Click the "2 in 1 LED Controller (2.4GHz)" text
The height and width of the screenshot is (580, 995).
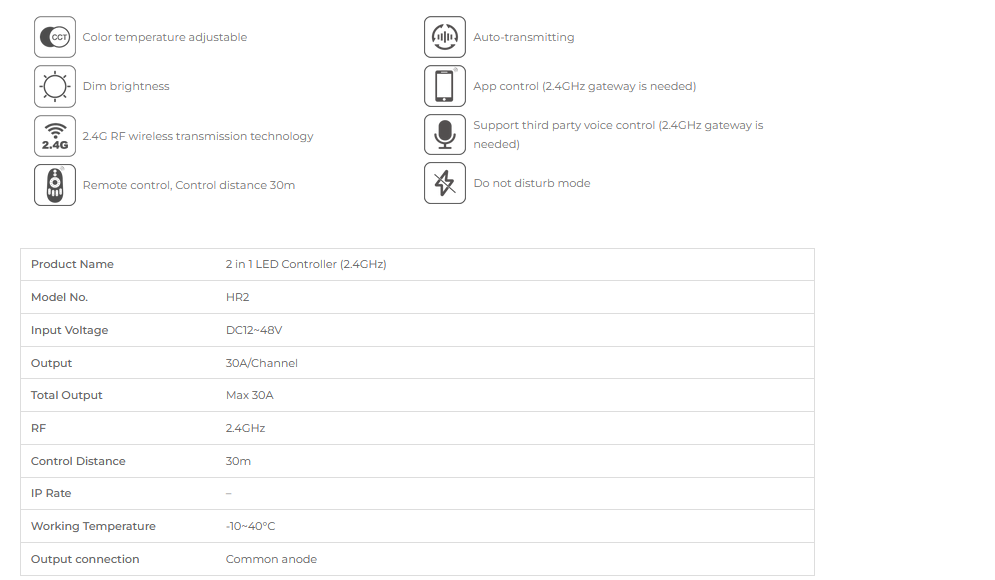click(306, 264)
